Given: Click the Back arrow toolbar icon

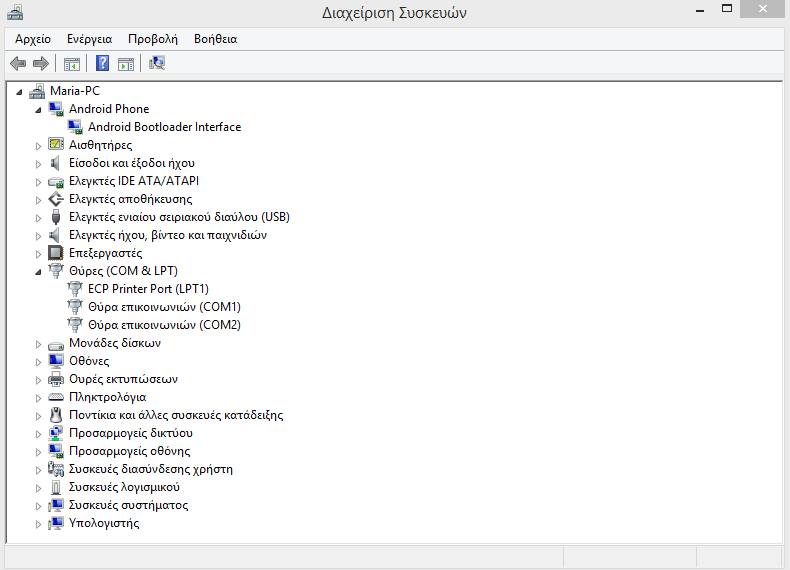Looking at the screenshot, I should 18,64.
